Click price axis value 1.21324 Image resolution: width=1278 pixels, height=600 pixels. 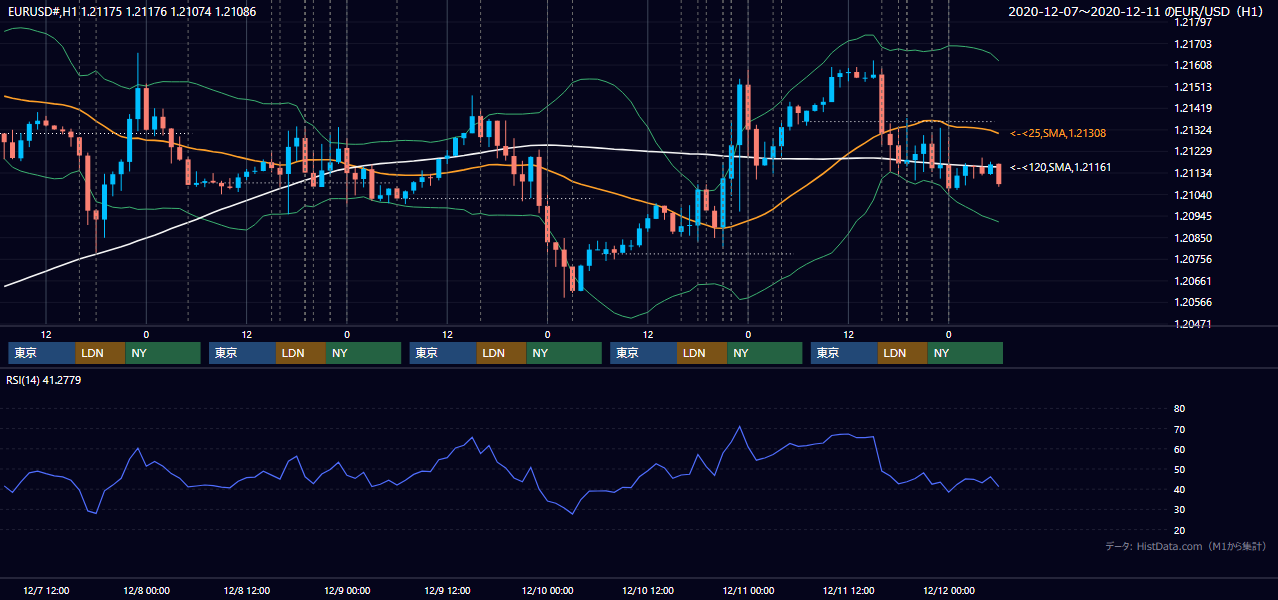1193,130
